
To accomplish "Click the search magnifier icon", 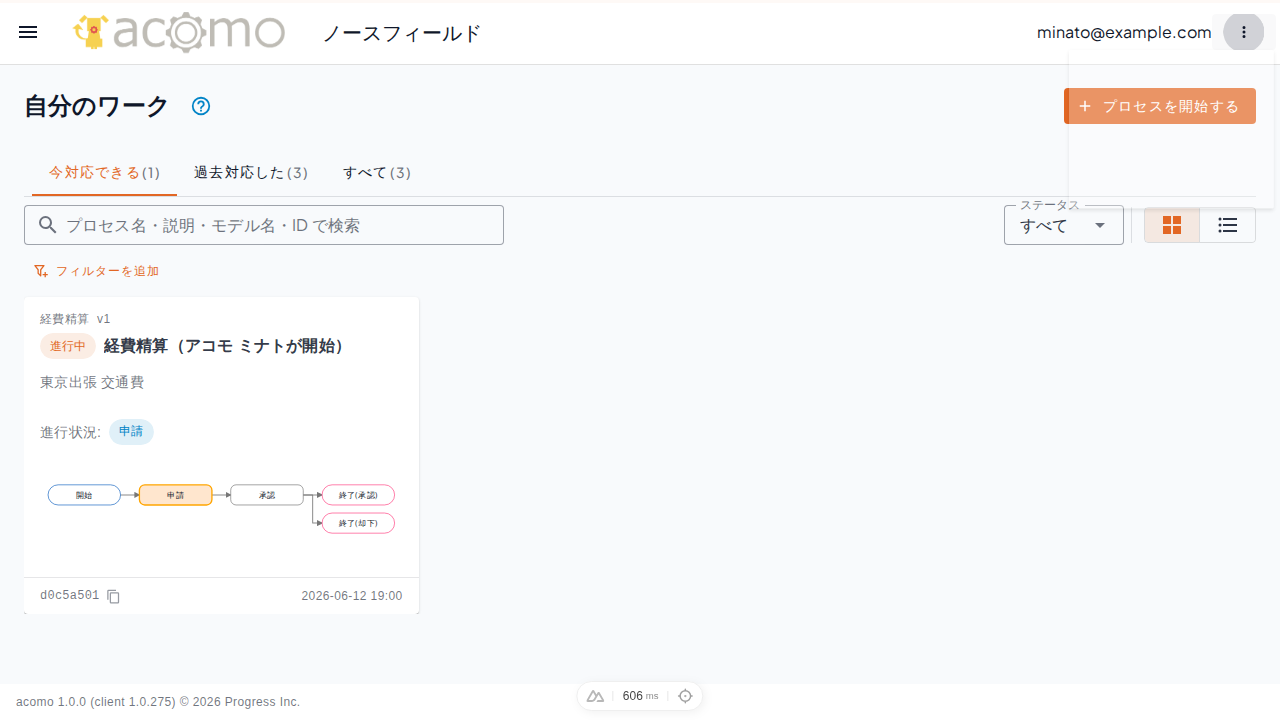I will click(47, 225).
